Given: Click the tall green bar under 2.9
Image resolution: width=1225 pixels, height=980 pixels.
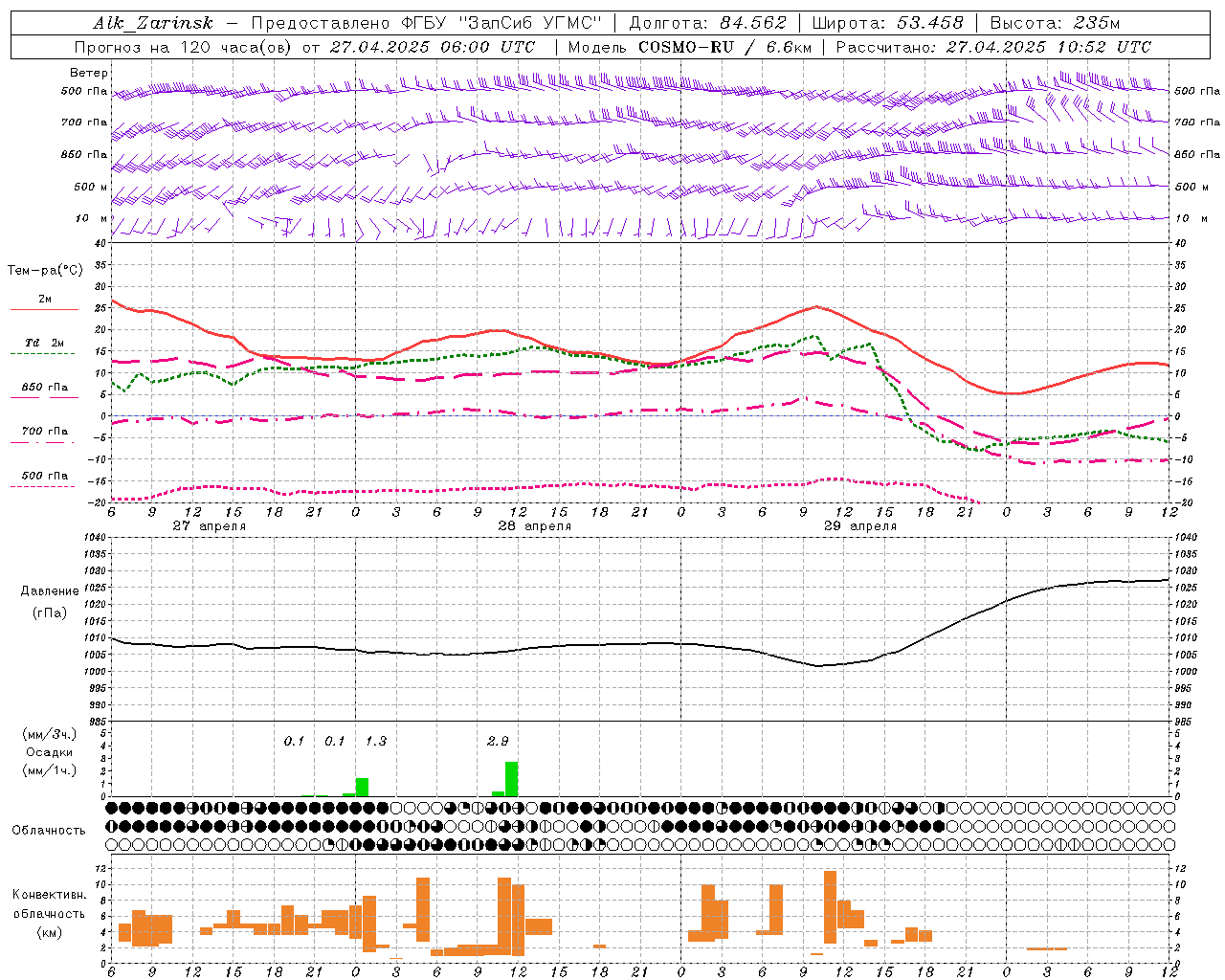Looking at the screenshot, I should click(x=511, y=779).
